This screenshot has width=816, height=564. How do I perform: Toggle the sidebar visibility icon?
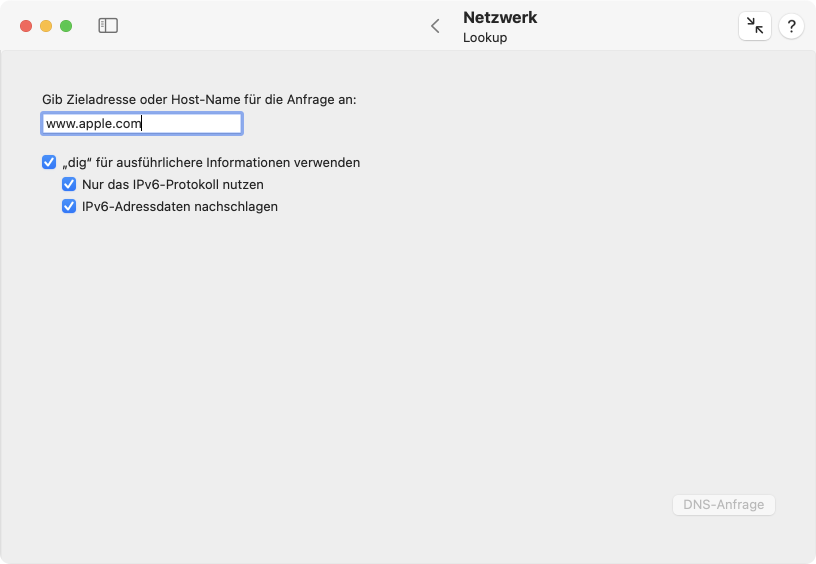pyautogui.click(x=108, y=25)
